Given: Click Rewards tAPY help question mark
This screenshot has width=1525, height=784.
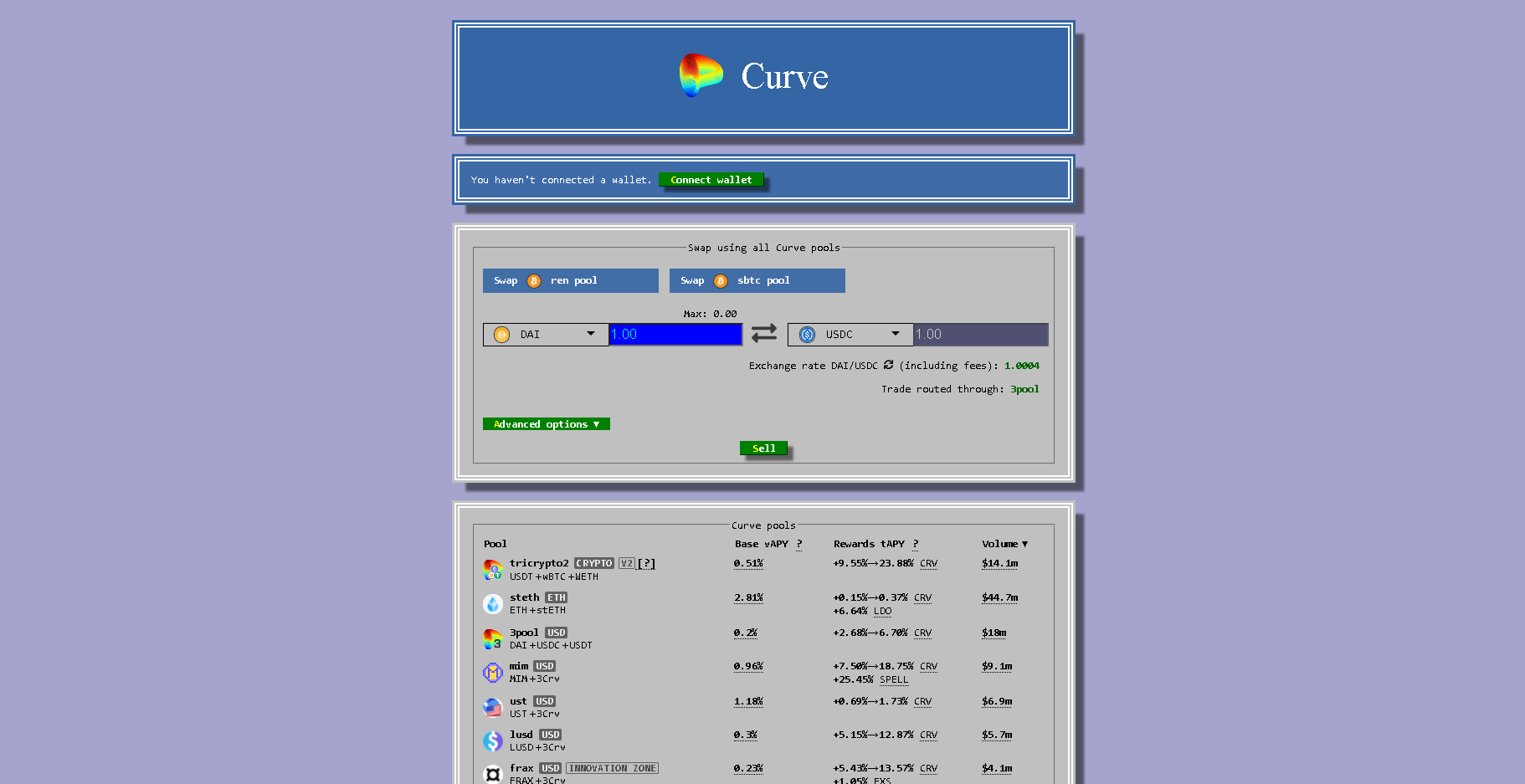Looking at the screenshot, I should pyautogui.click(x=916, y=544).
